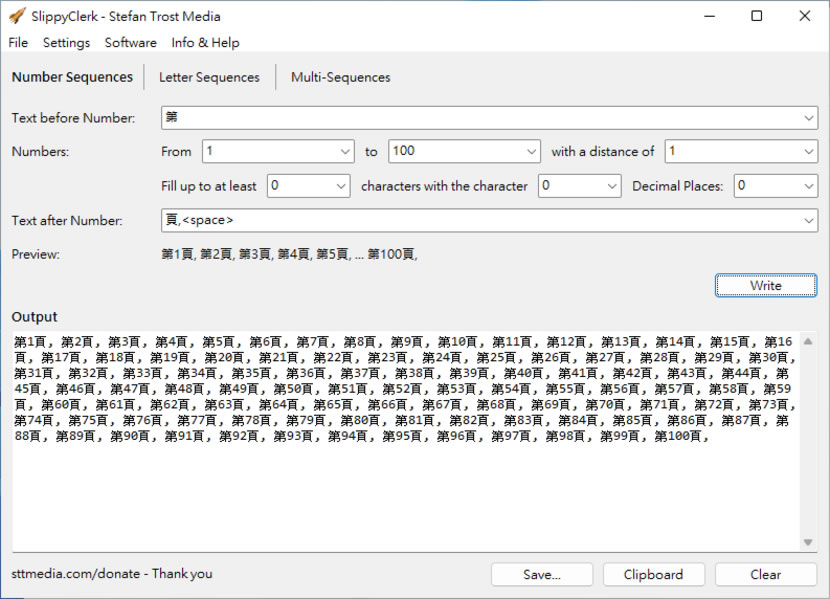Switch to the Letter Sequences tab
Viewport: 830px width, 599px height.
coord(209,77)
